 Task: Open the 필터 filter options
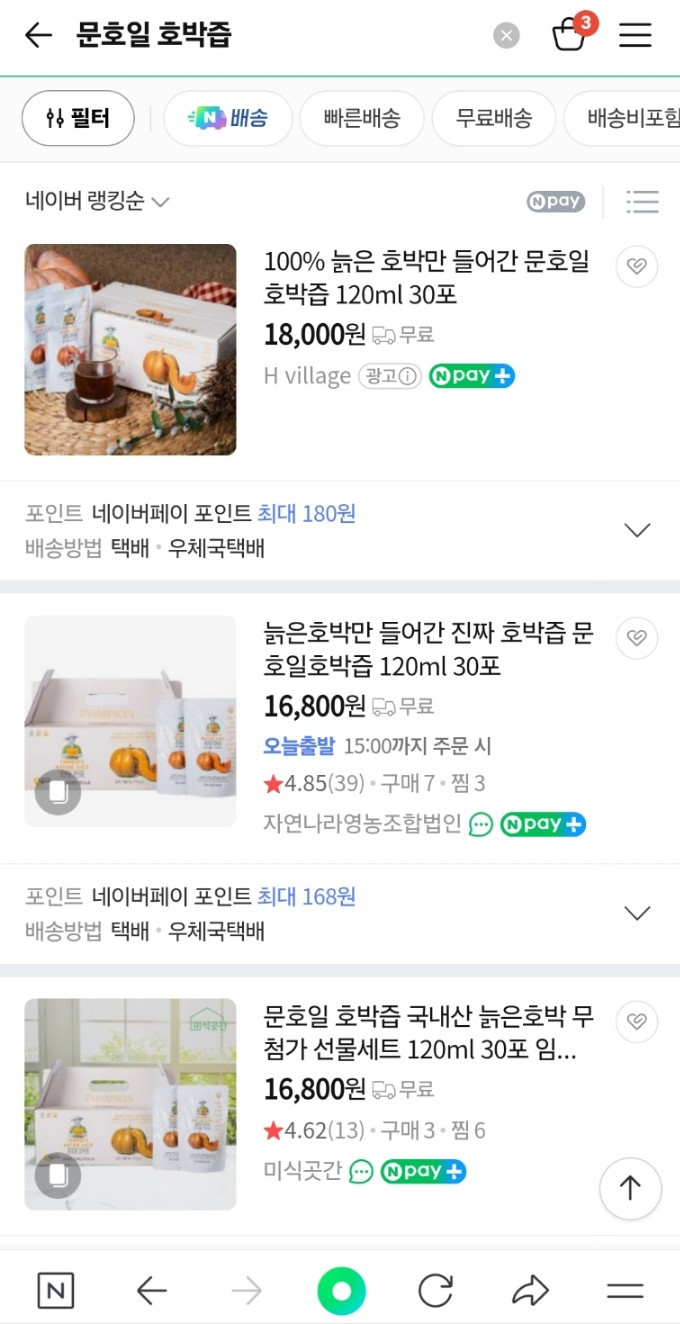click(x=77, y=117)
